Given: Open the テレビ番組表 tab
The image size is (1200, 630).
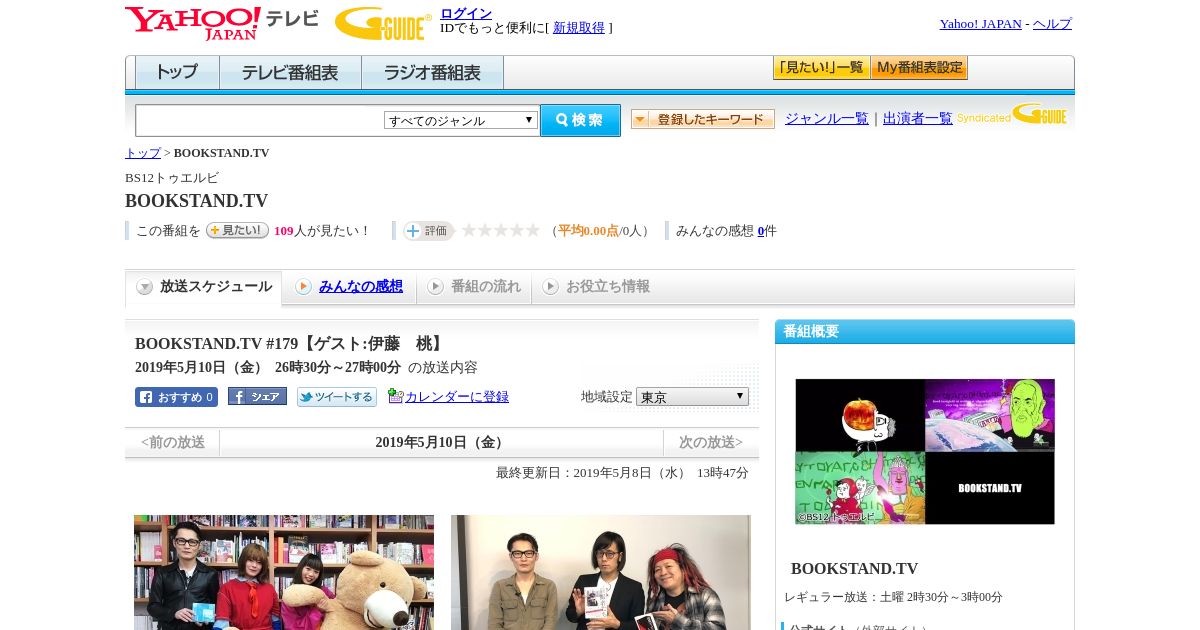Looking at the screenshot, I should (290, 72).
